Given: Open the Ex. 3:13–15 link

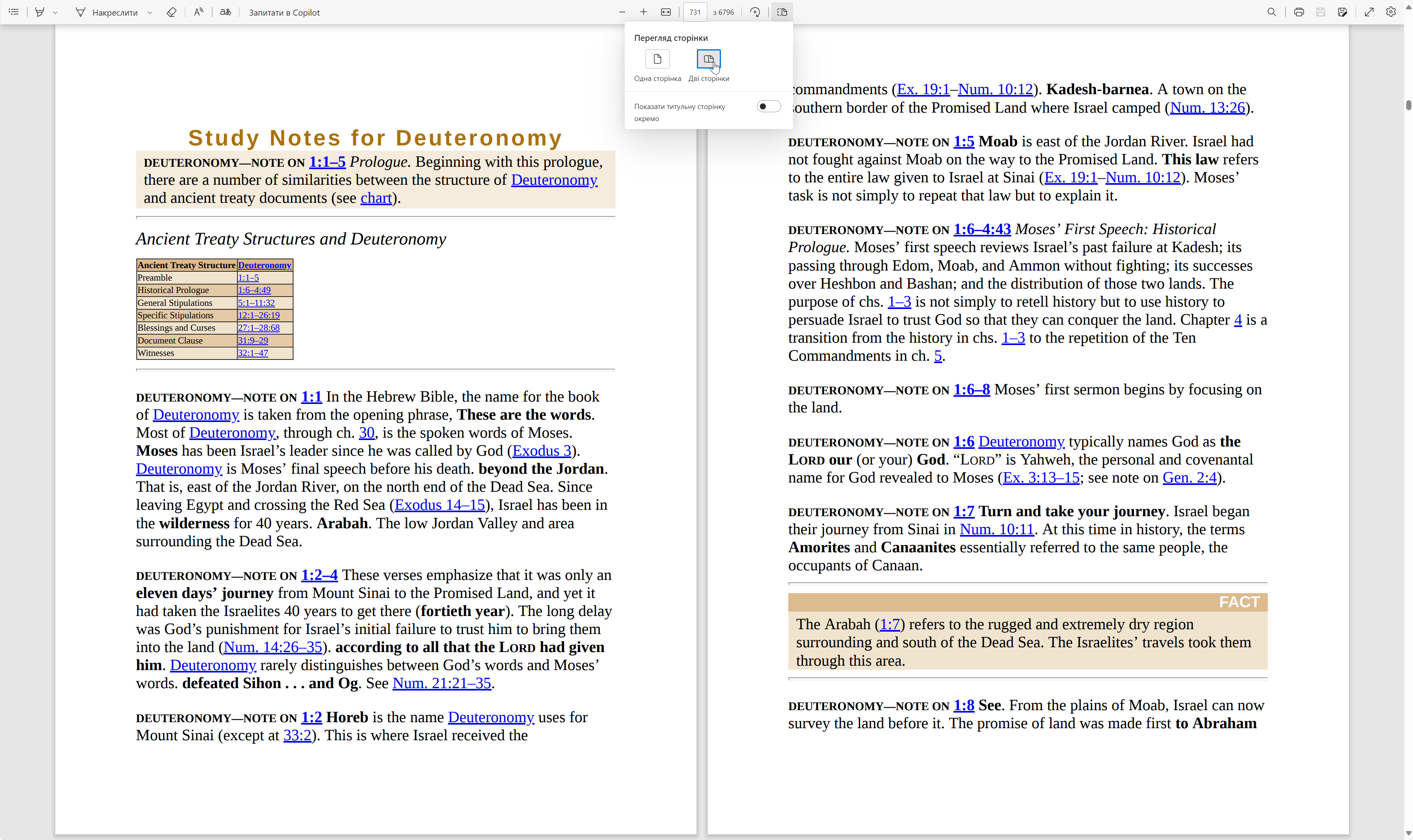Looking at the screenshot, I should click(x=1041, y=478).
